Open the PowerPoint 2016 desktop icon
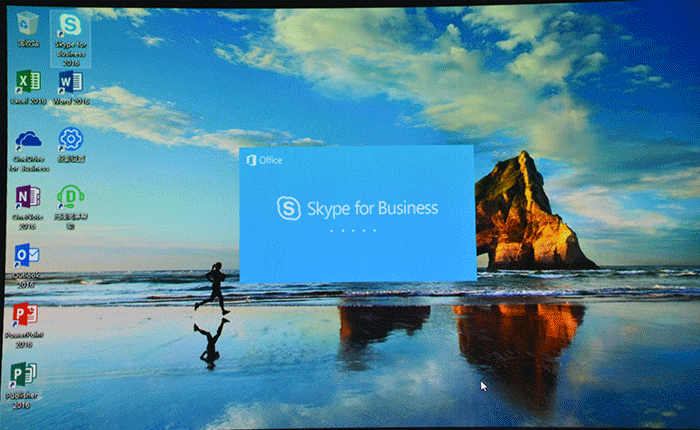 (26, 315)
